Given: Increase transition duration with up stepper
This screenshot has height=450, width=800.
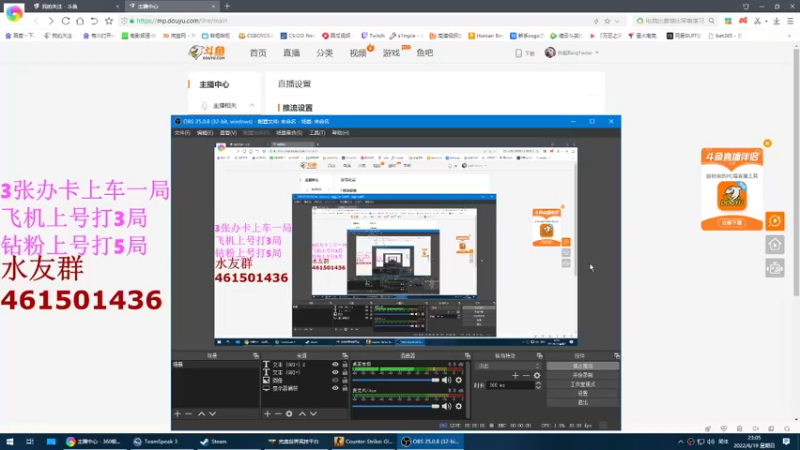Looking at the screenshot, I should [x=538, y=383].
